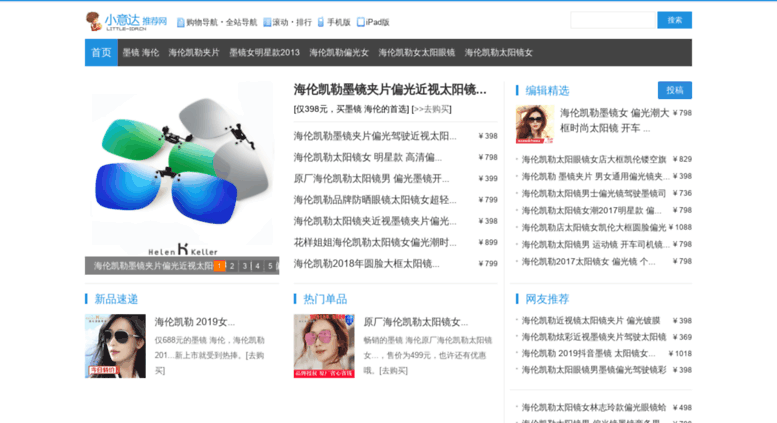
Task: Open 全站导航 link in header
Action: click(x=241, y=22)
